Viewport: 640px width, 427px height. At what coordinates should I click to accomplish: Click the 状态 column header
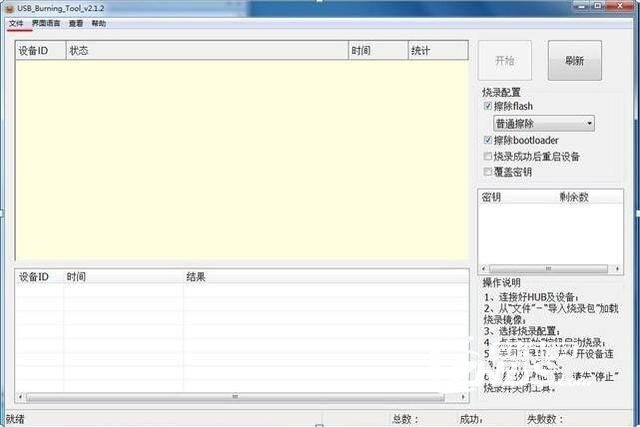(207, 51)
